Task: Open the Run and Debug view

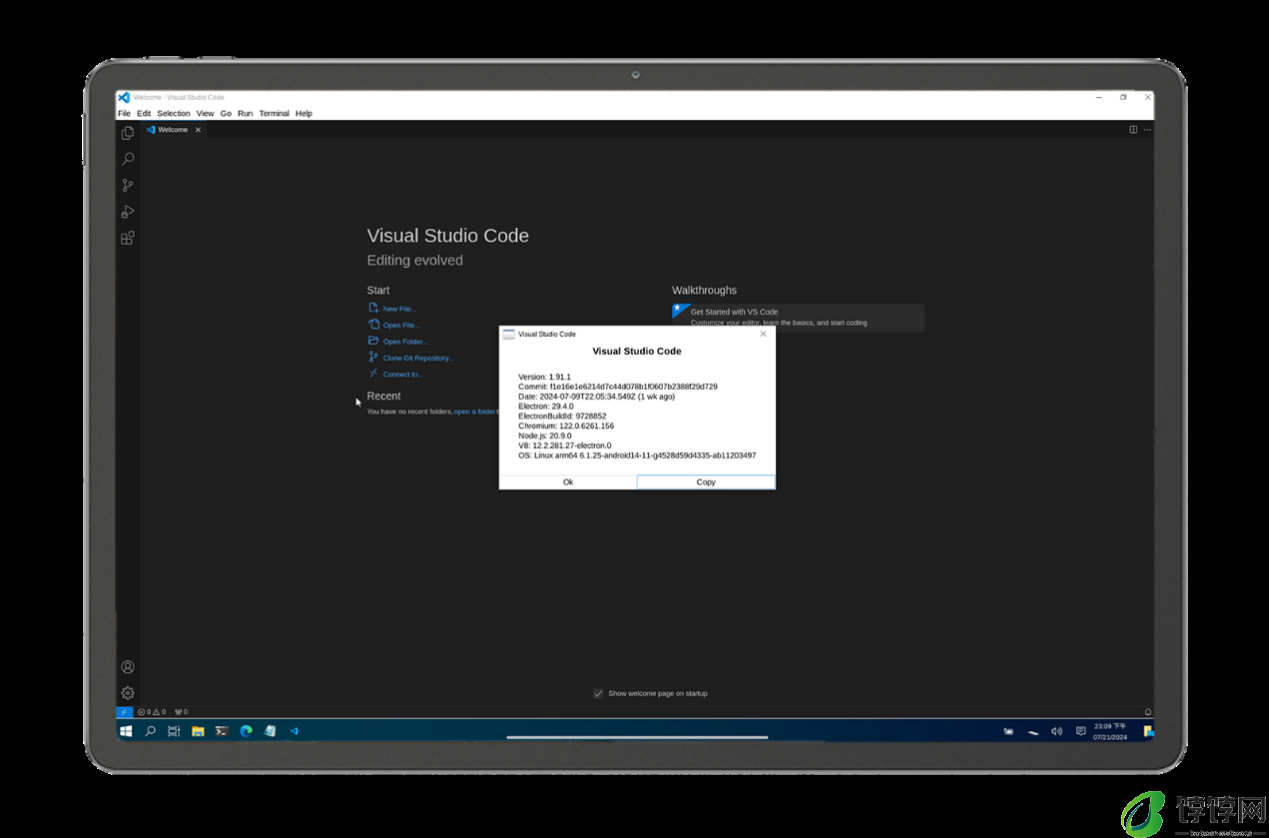Action: tap(128, 212)
